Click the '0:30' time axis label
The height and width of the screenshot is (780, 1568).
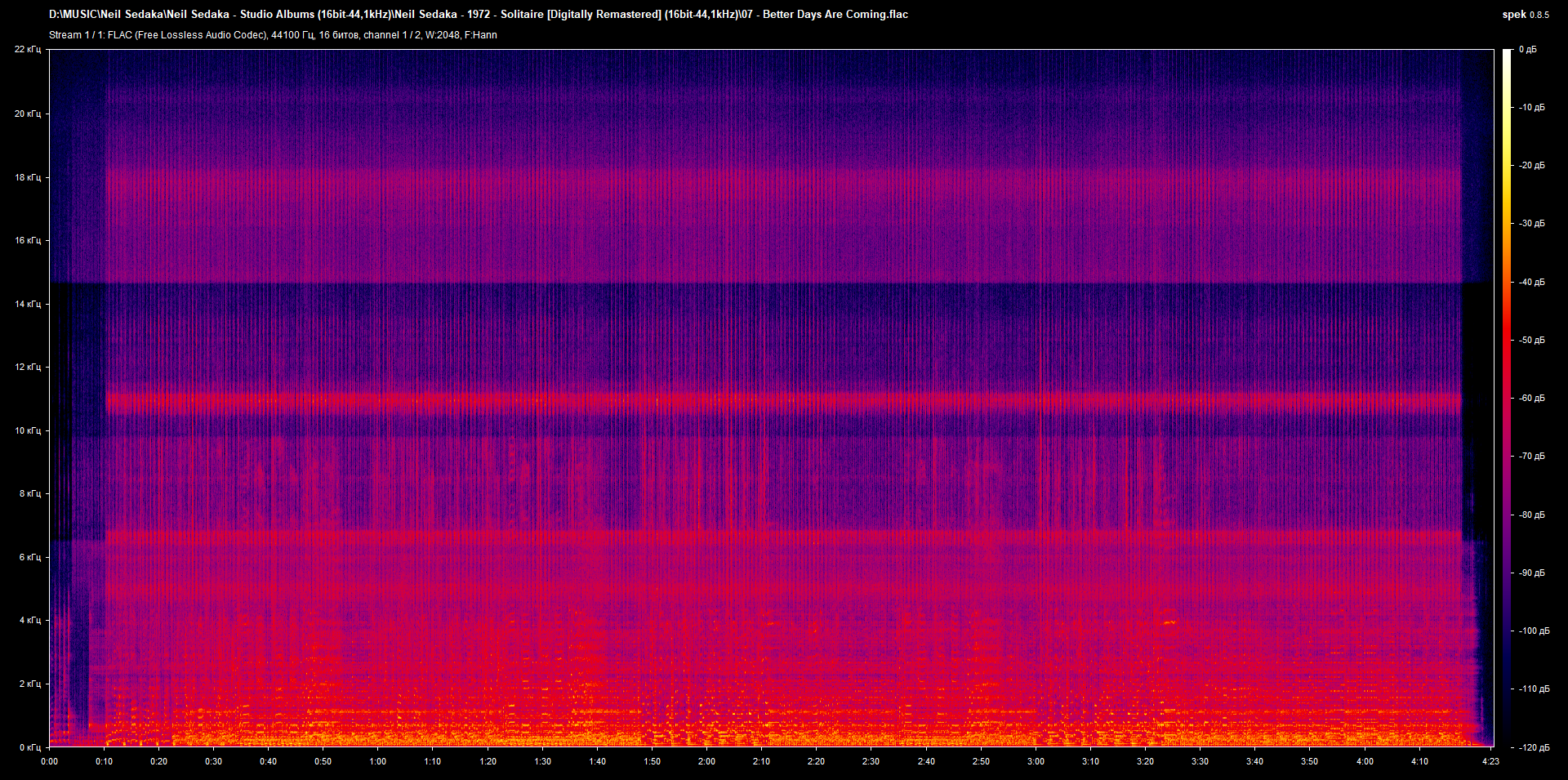click(214, 761)
